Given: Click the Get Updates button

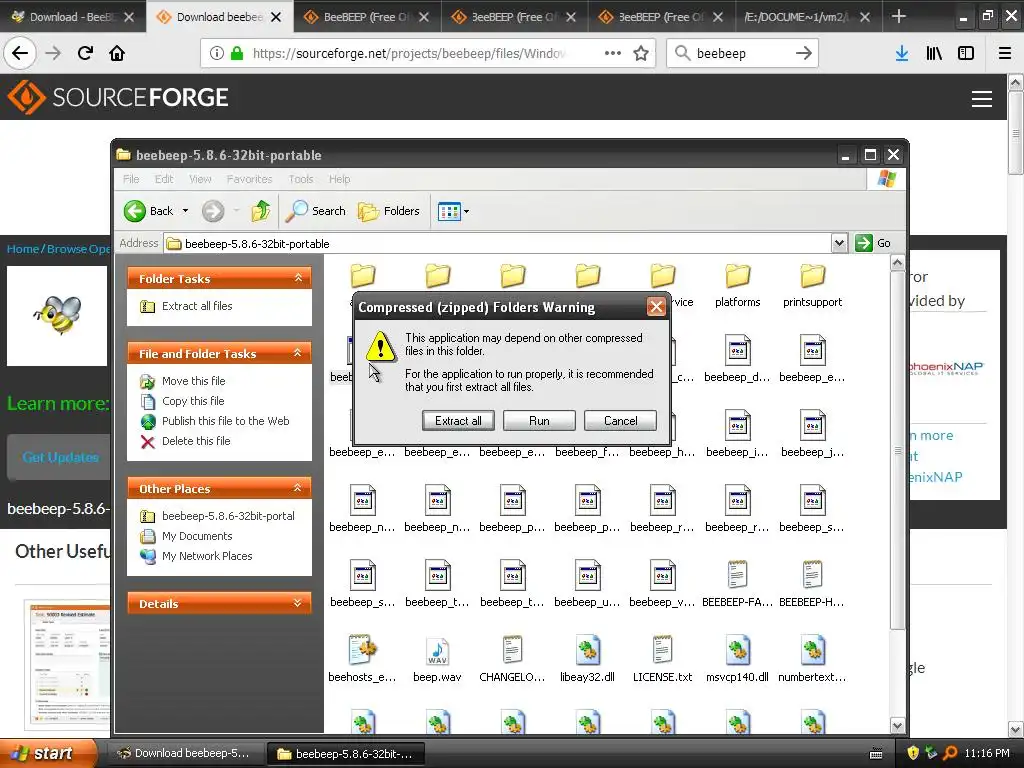Looking at the screenshot, I should pyautogui.click(x=60, y=457).
